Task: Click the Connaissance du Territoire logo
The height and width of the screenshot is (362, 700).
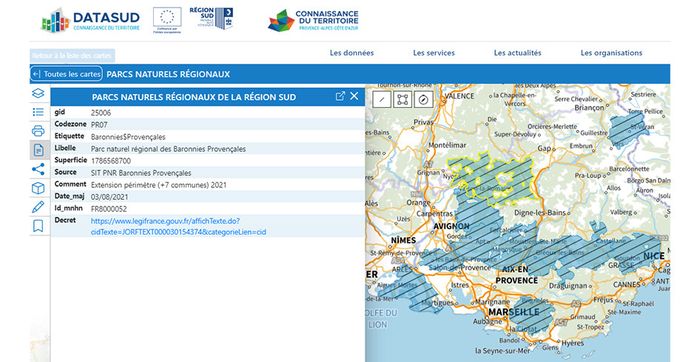Action: tap(313, 21)
